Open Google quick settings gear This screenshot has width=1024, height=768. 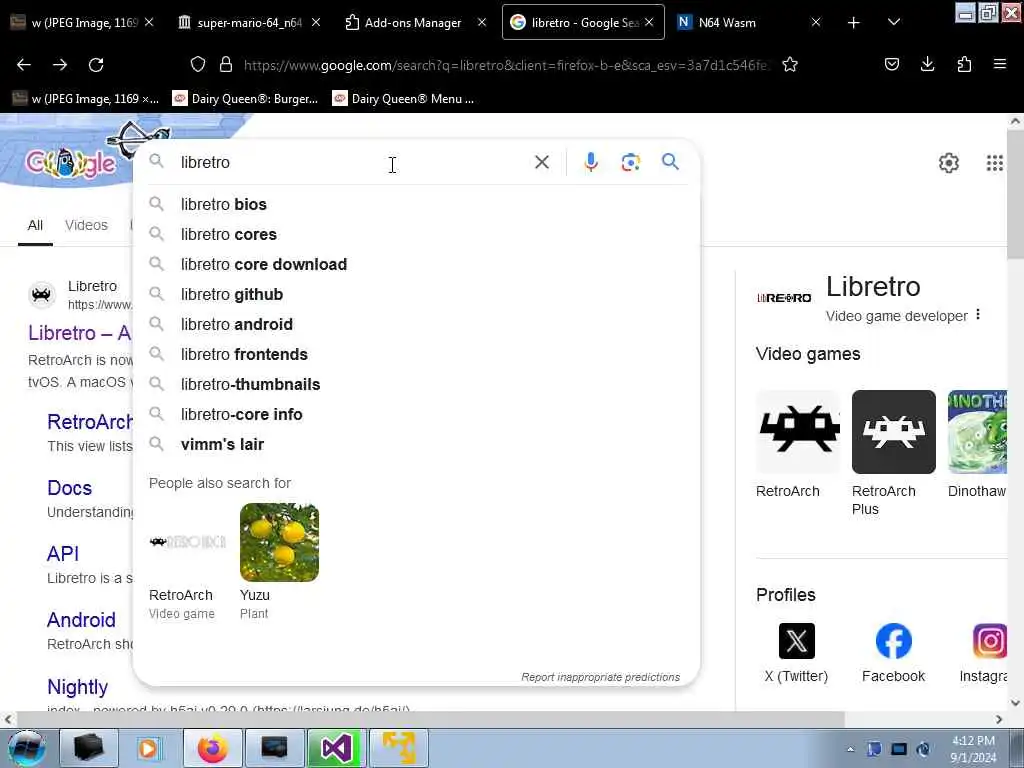[949, 163]
